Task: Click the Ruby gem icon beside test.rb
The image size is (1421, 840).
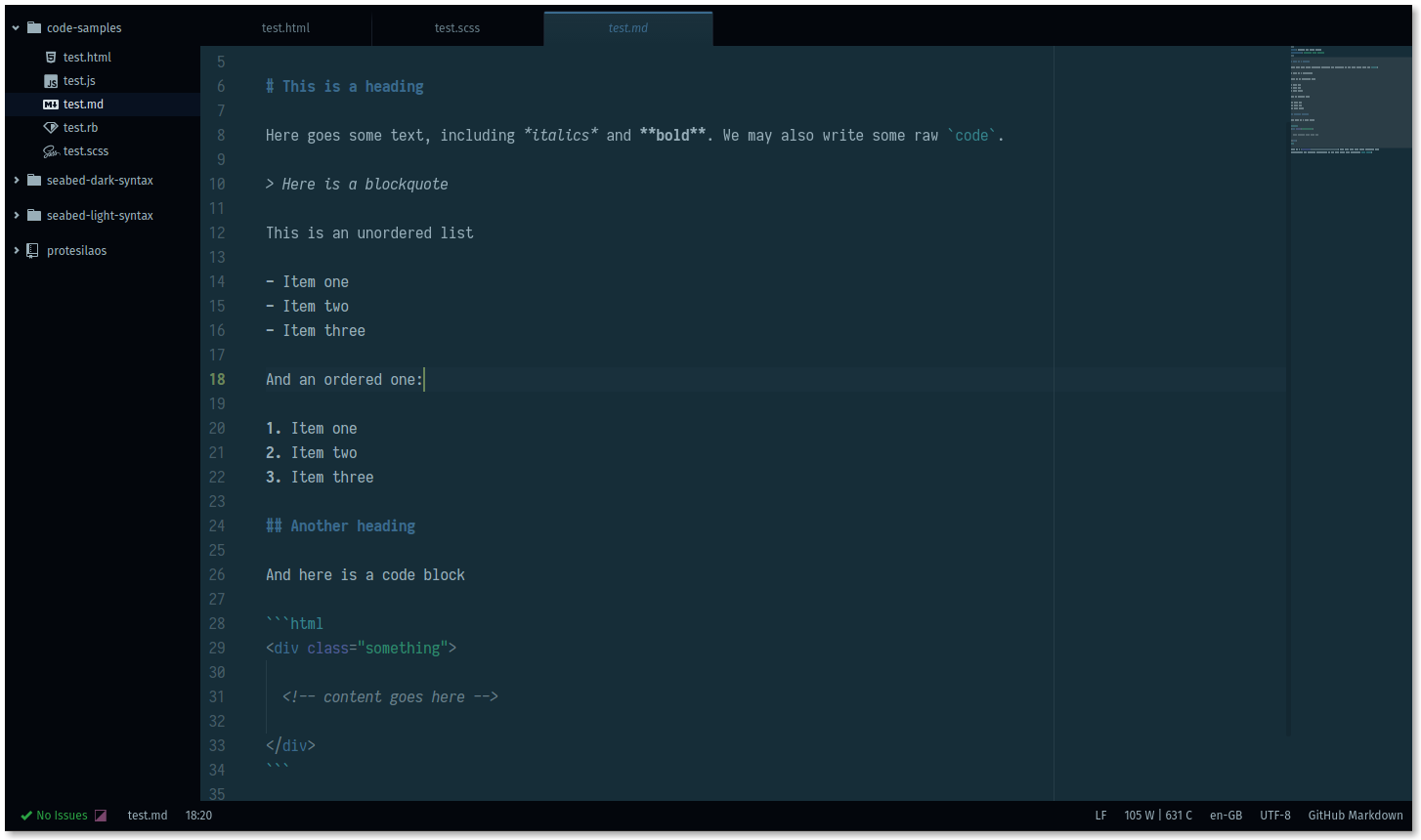Action: (51, 128)
